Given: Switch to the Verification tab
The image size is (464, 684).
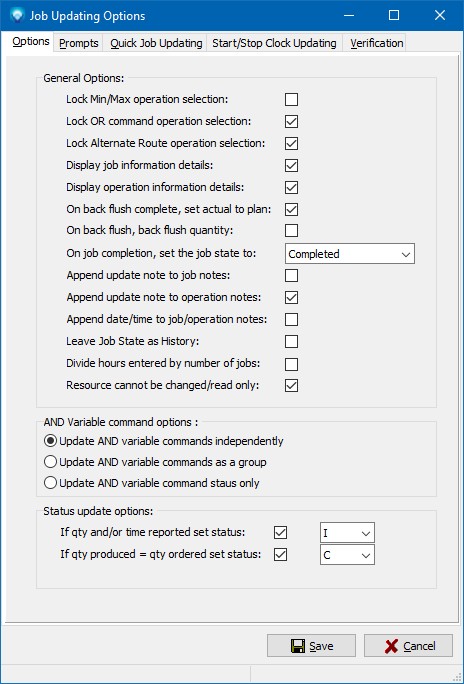Looking at the screenshot, I should (x=376, y=43).
